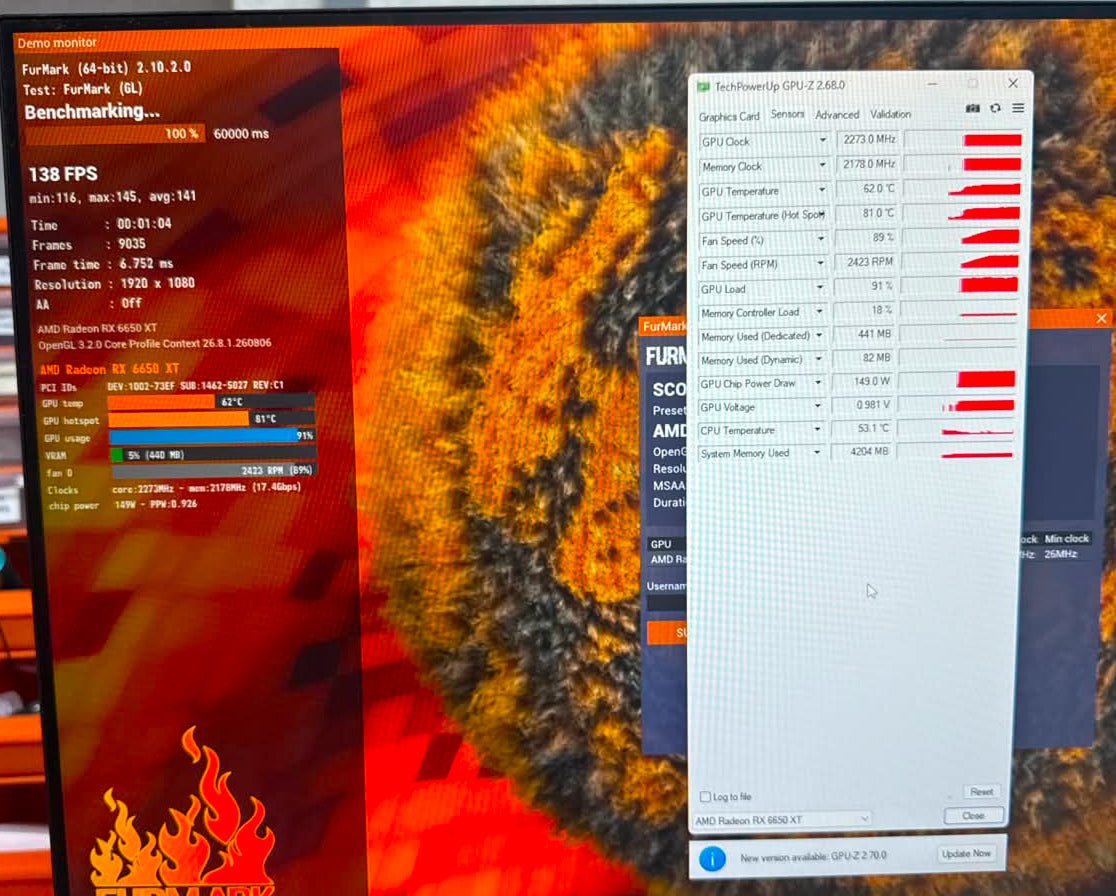Expand the Memory Used (Dedicated) dropdown
This screenshot has height=896, width=1116.
[819, 334]
